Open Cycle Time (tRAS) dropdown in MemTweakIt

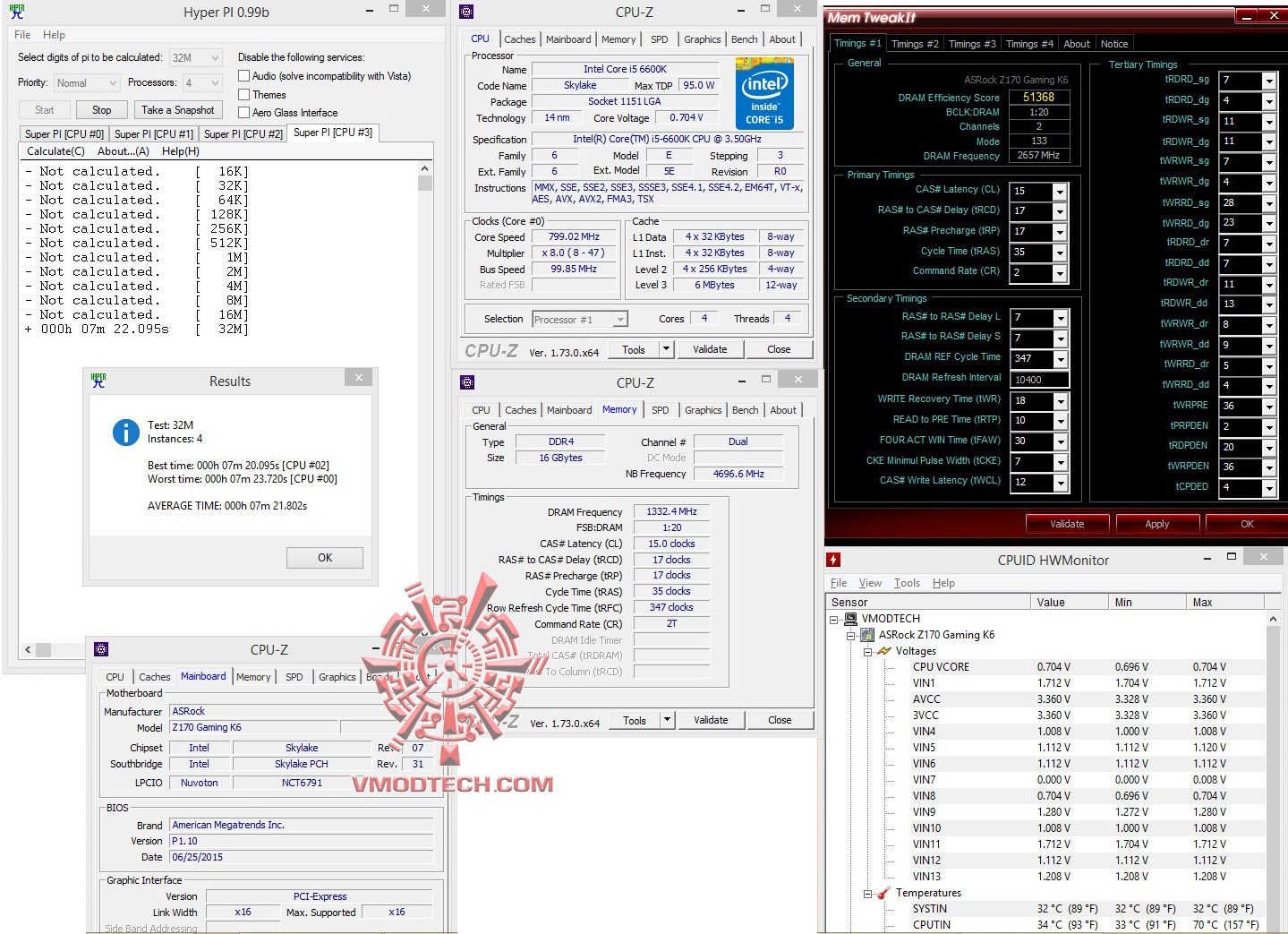click(1060, 253)
